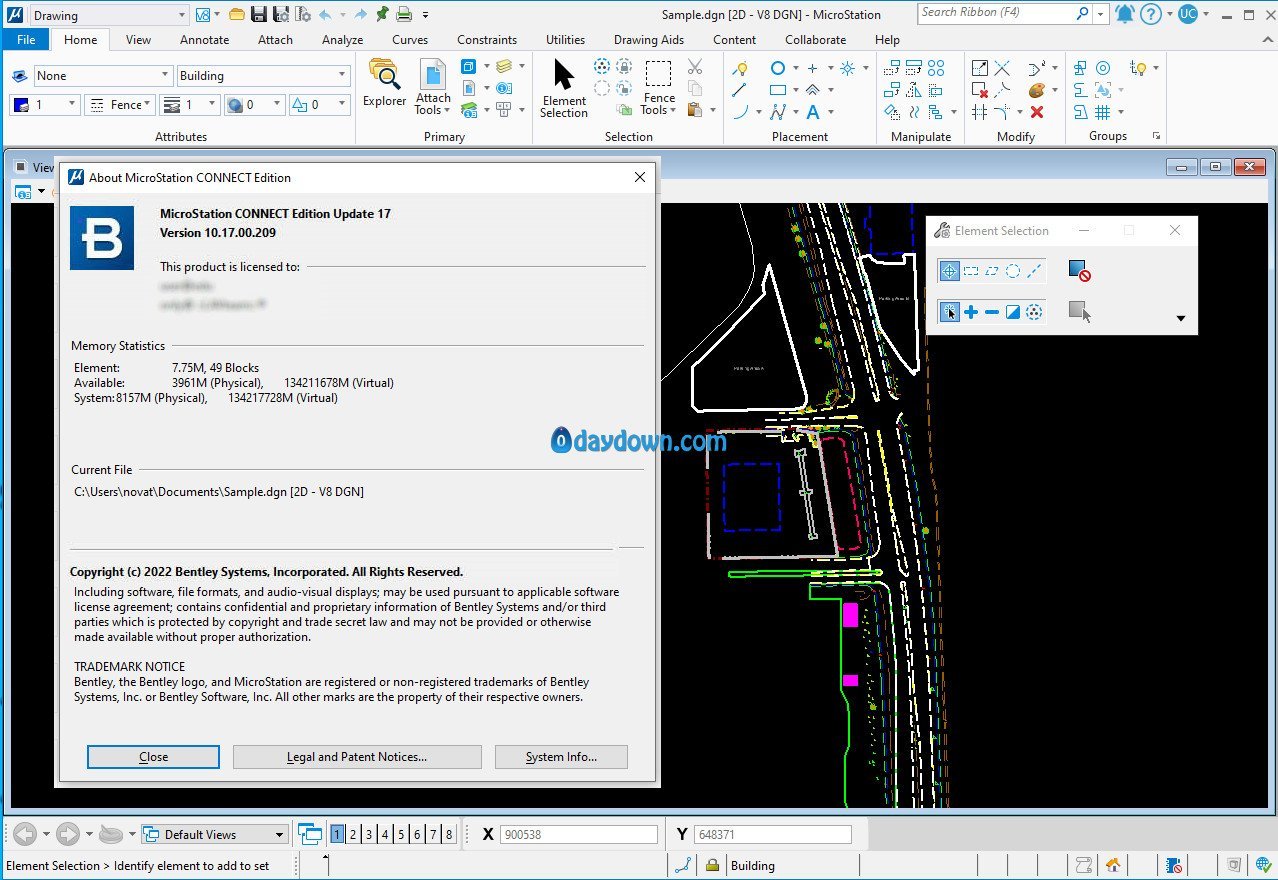Click the Previous View back arrow
The width and height of the screenshot is (1278, 880).
(24, 834)
